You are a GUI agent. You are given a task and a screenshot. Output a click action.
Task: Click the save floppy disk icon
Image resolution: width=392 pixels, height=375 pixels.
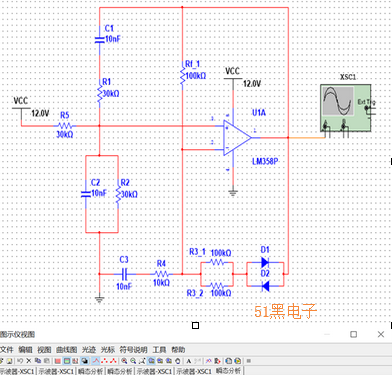(x=9, y=361)
